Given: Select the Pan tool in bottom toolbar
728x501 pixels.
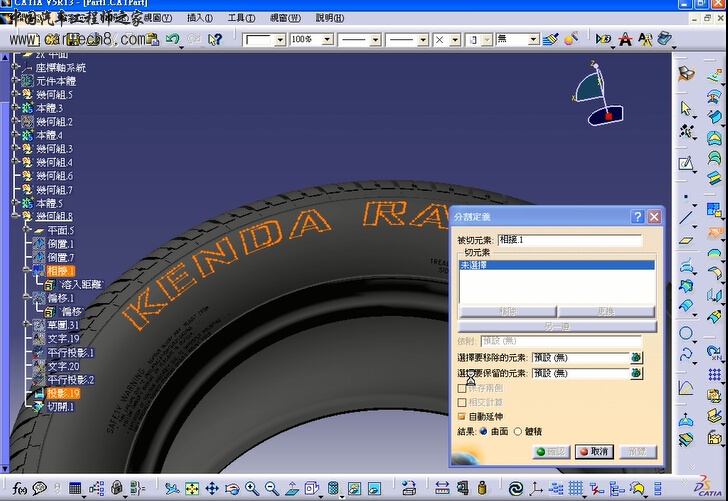Looking at the screenshot, I should click(x=212, y=489).
